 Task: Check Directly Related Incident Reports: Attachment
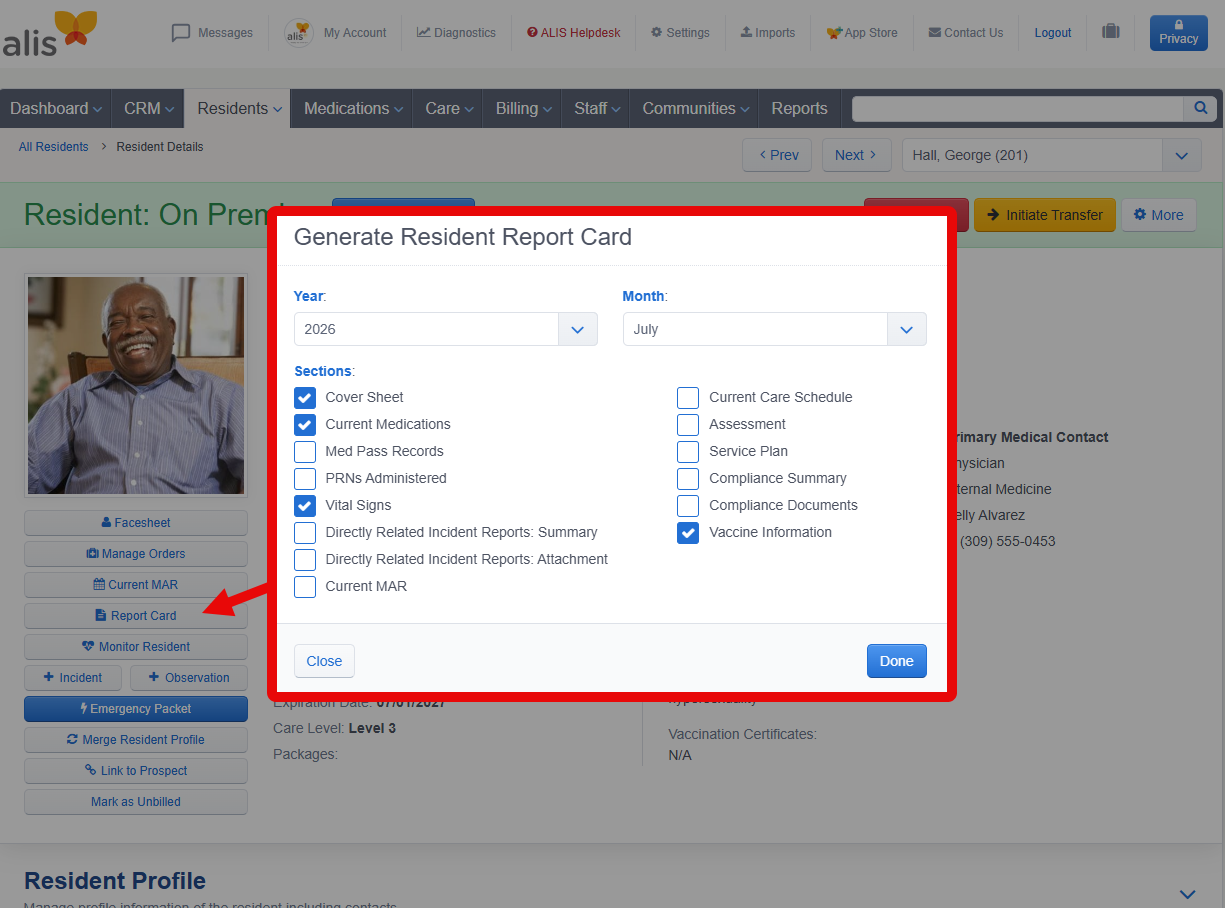tap(305, 559)
